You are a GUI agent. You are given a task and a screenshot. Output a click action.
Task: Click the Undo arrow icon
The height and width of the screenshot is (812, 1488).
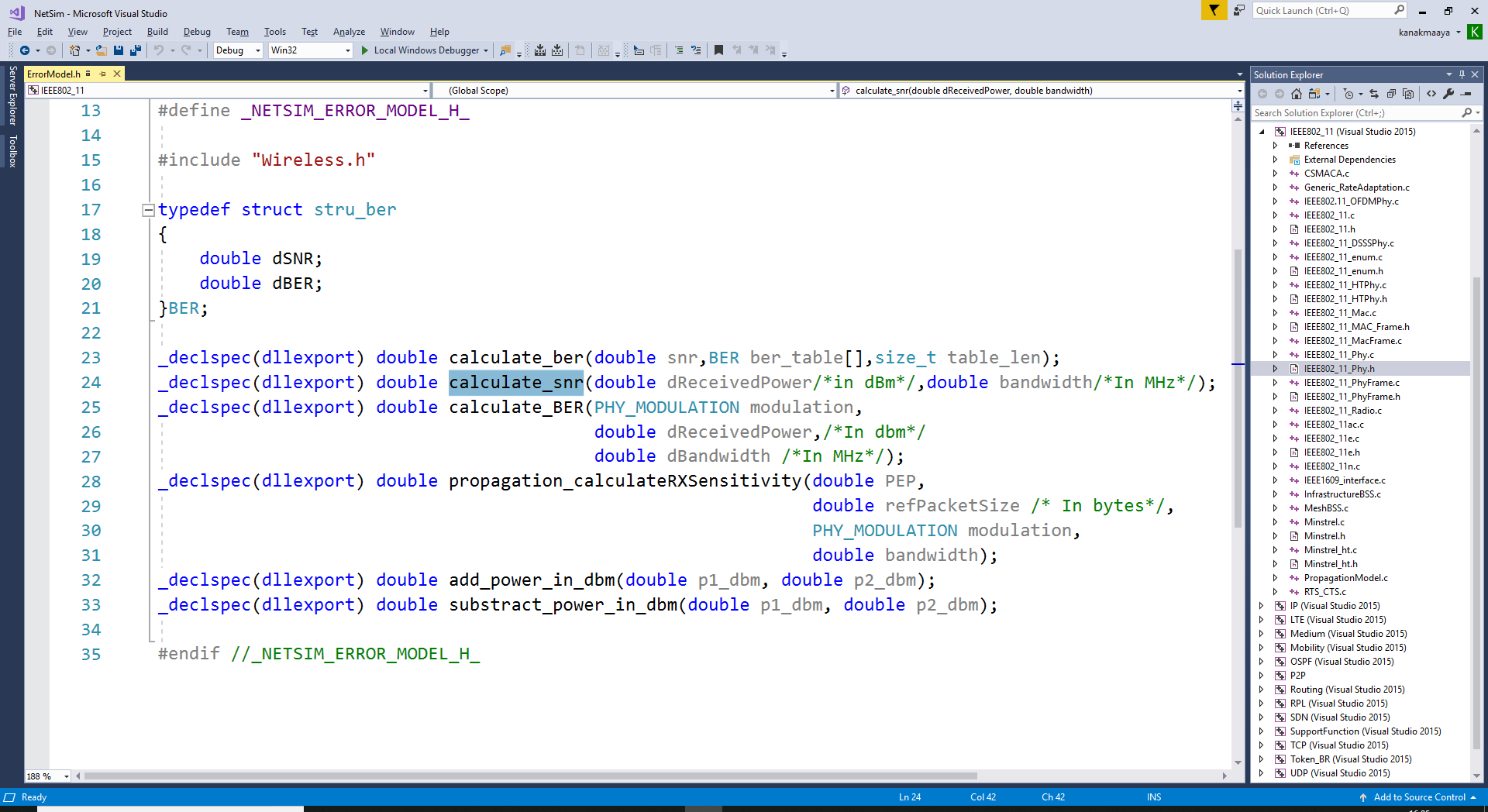tap(158, 50)
